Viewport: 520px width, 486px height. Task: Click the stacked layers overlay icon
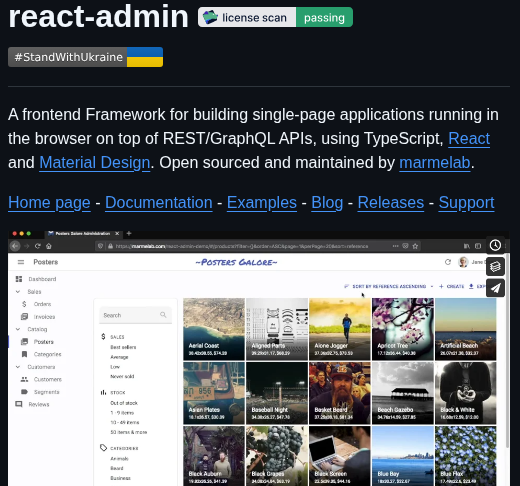tap(495, 267)
